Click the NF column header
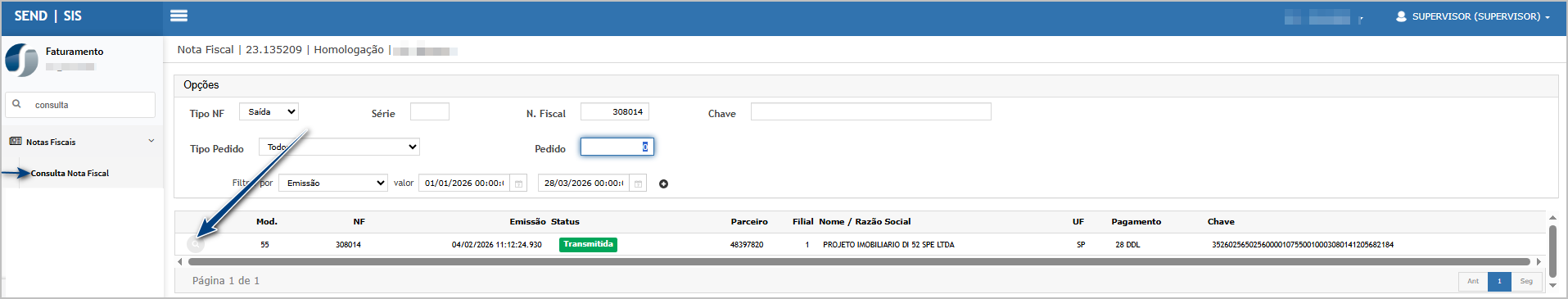Screen dimensions: 1568x299 click(x=359, y=221)
